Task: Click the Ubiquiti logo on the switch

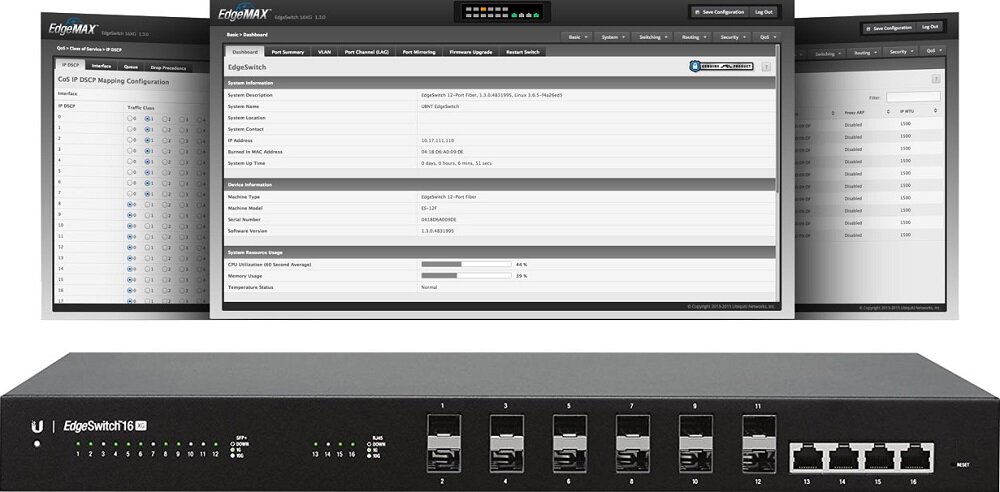Action: pyautogui.click(x=38, y=426)
